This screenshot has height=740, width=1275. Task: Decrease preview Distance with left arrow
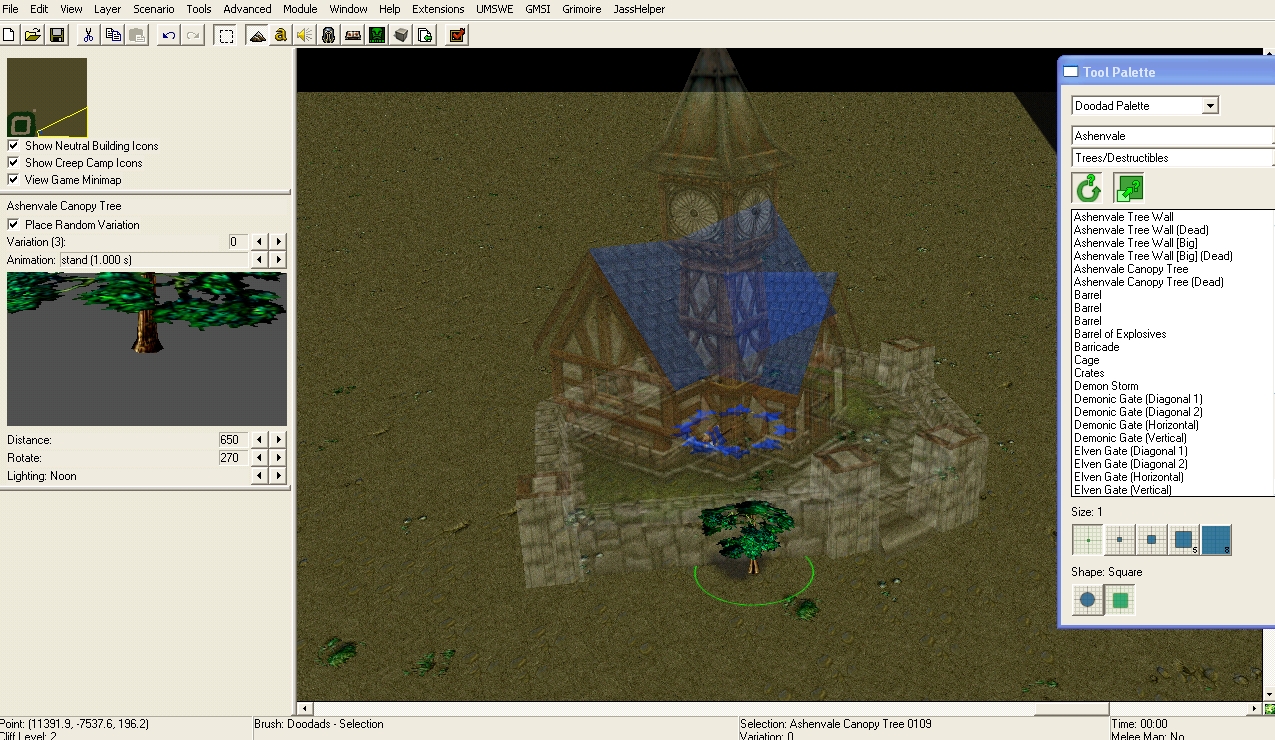click(x=260, y=440)
